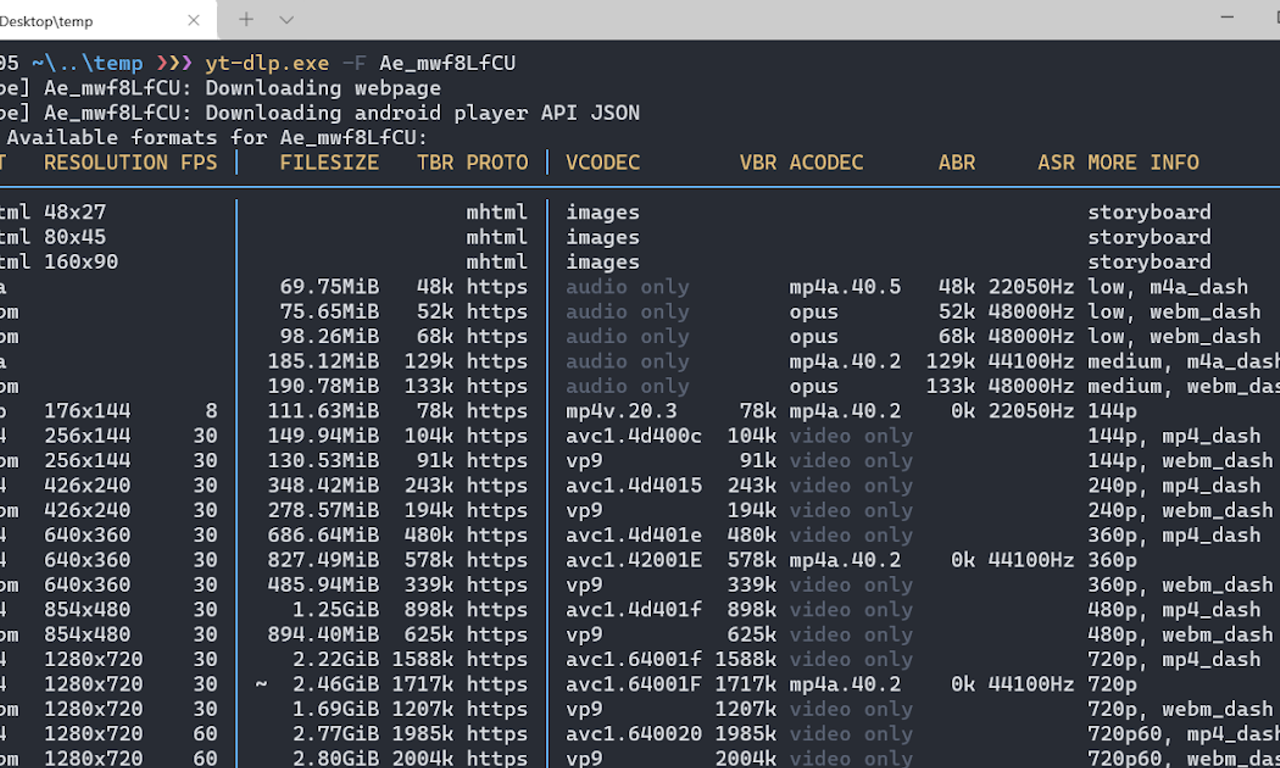
Task: Click the 190.78MiB filesize value
Action: 324,386
